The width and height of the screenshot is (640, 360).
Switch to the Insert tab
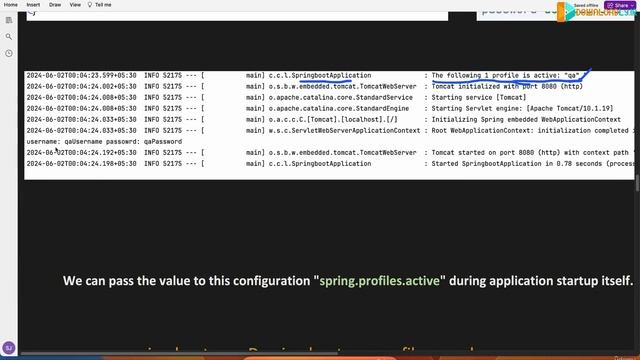pos(33,5)
